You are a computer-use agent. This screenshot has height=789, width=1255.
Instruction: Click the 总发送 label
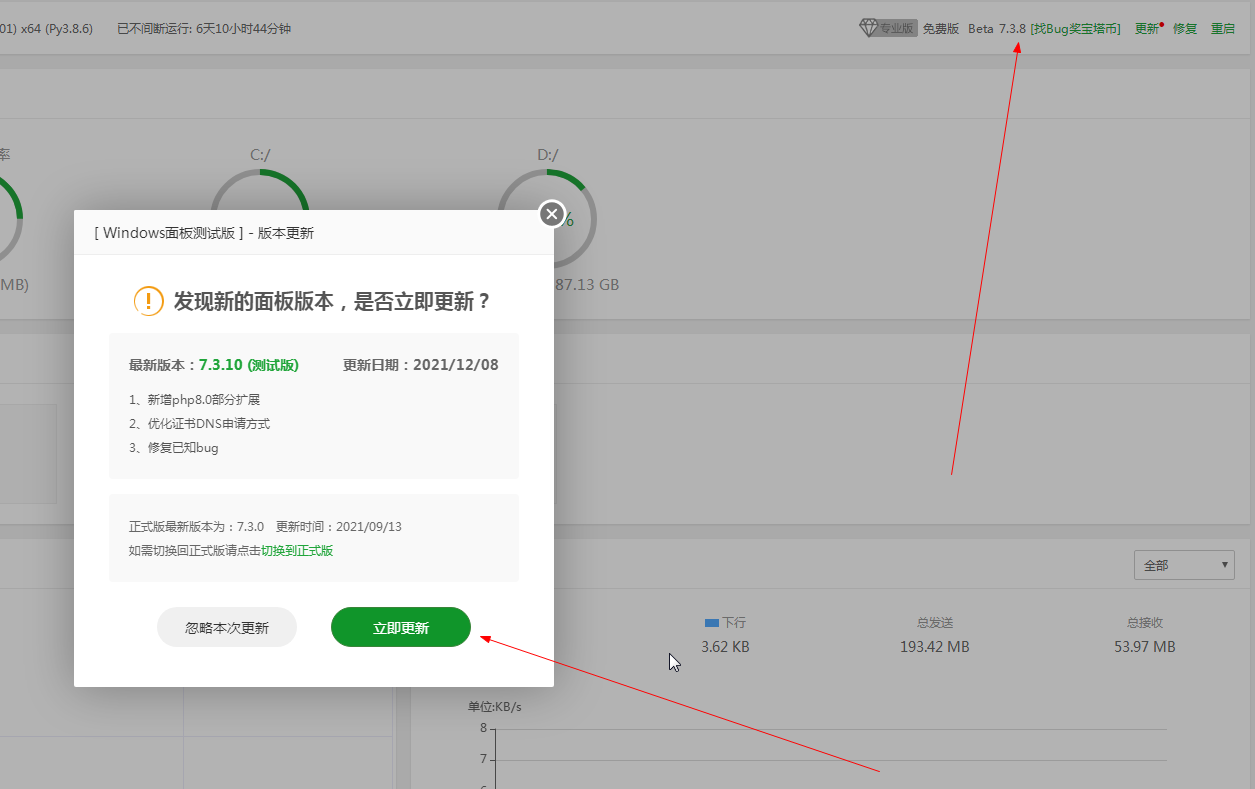(x=934, y=622)
